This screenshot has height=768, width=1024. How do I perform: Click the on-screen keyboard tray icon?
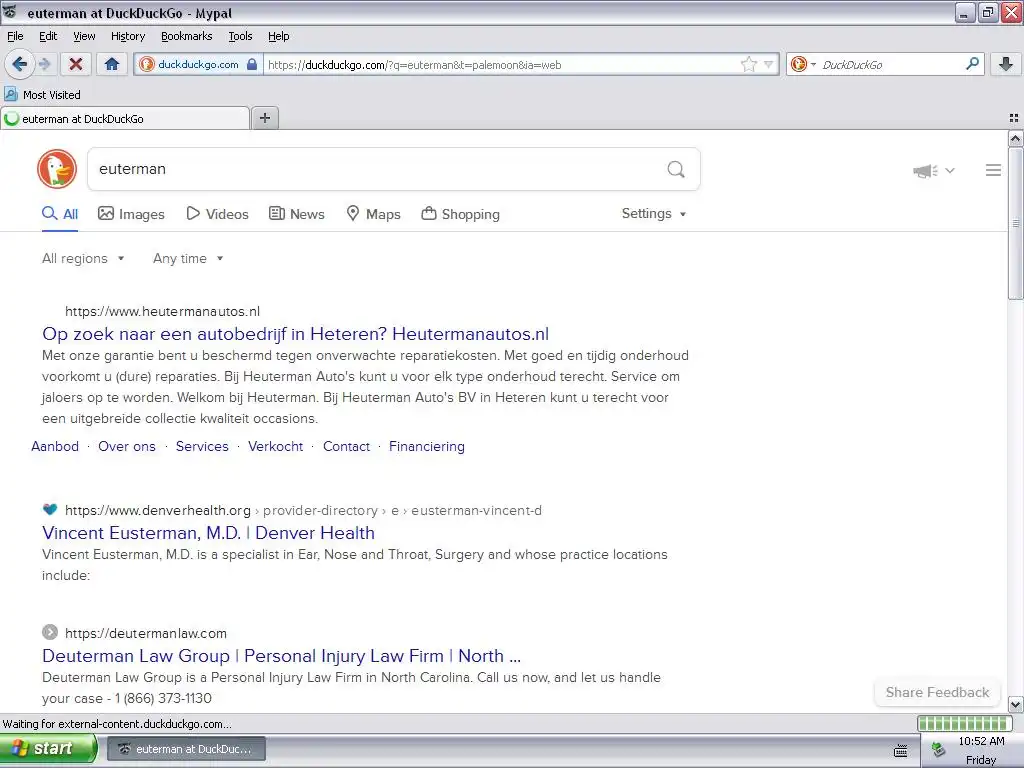pos(900,750)
